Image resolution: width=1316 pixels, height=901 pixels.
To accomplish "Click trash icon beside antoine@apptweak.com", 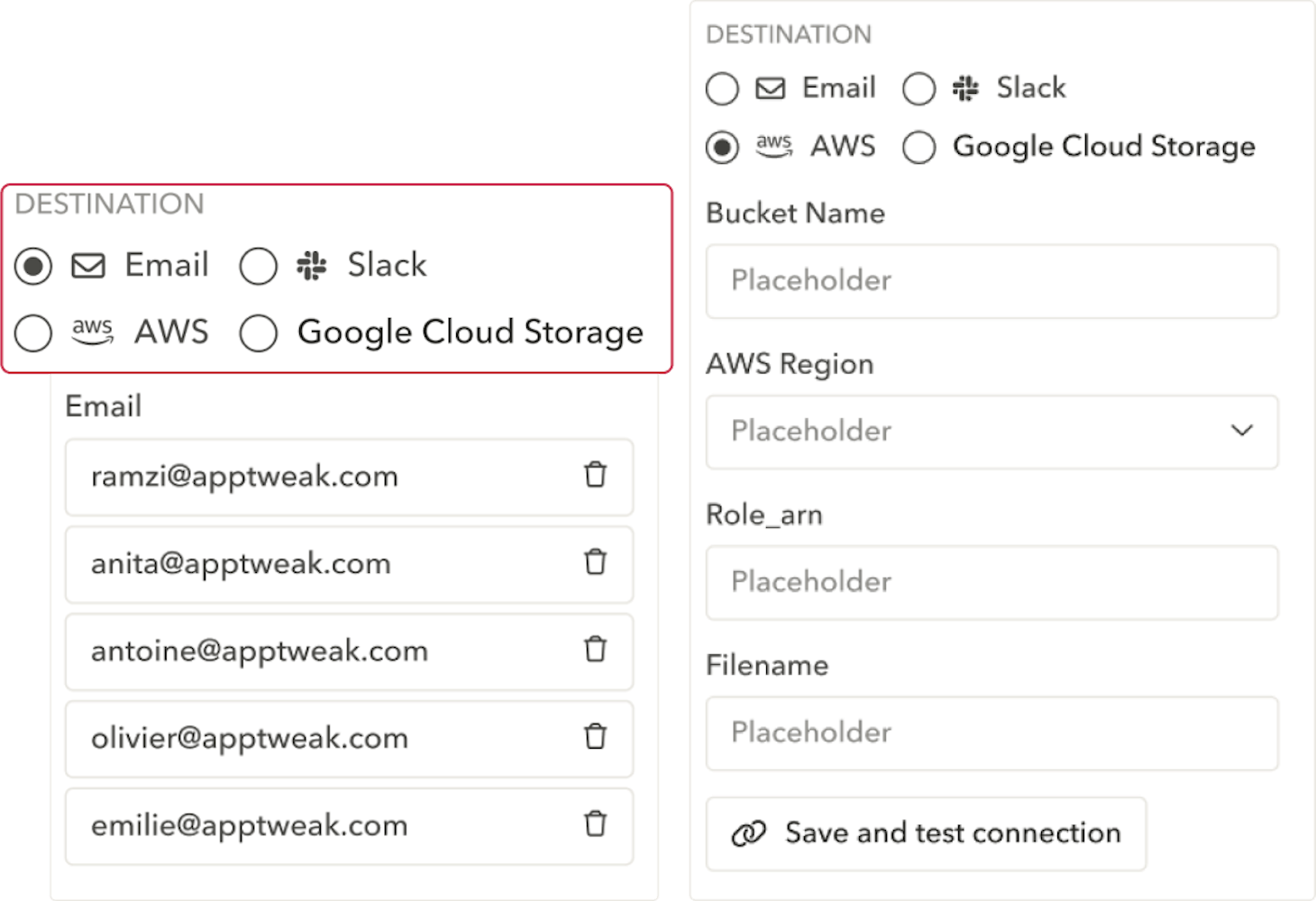I will click(x=595, y=650).
